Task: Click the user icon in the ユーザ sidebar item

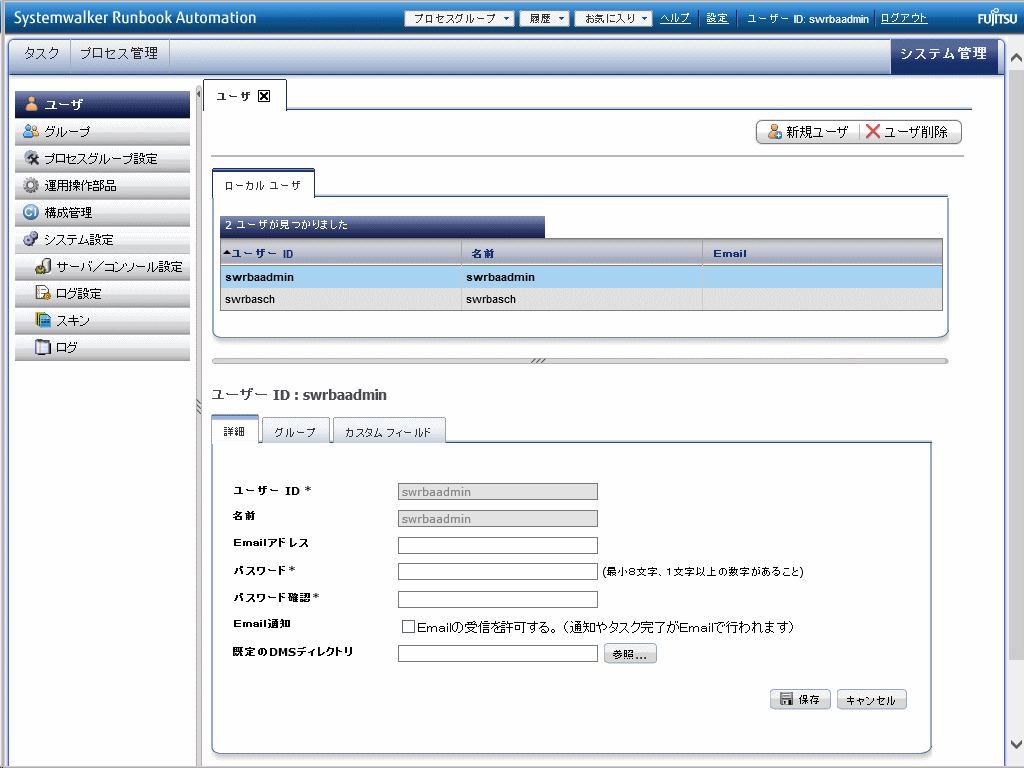Action: coord(31,104)
